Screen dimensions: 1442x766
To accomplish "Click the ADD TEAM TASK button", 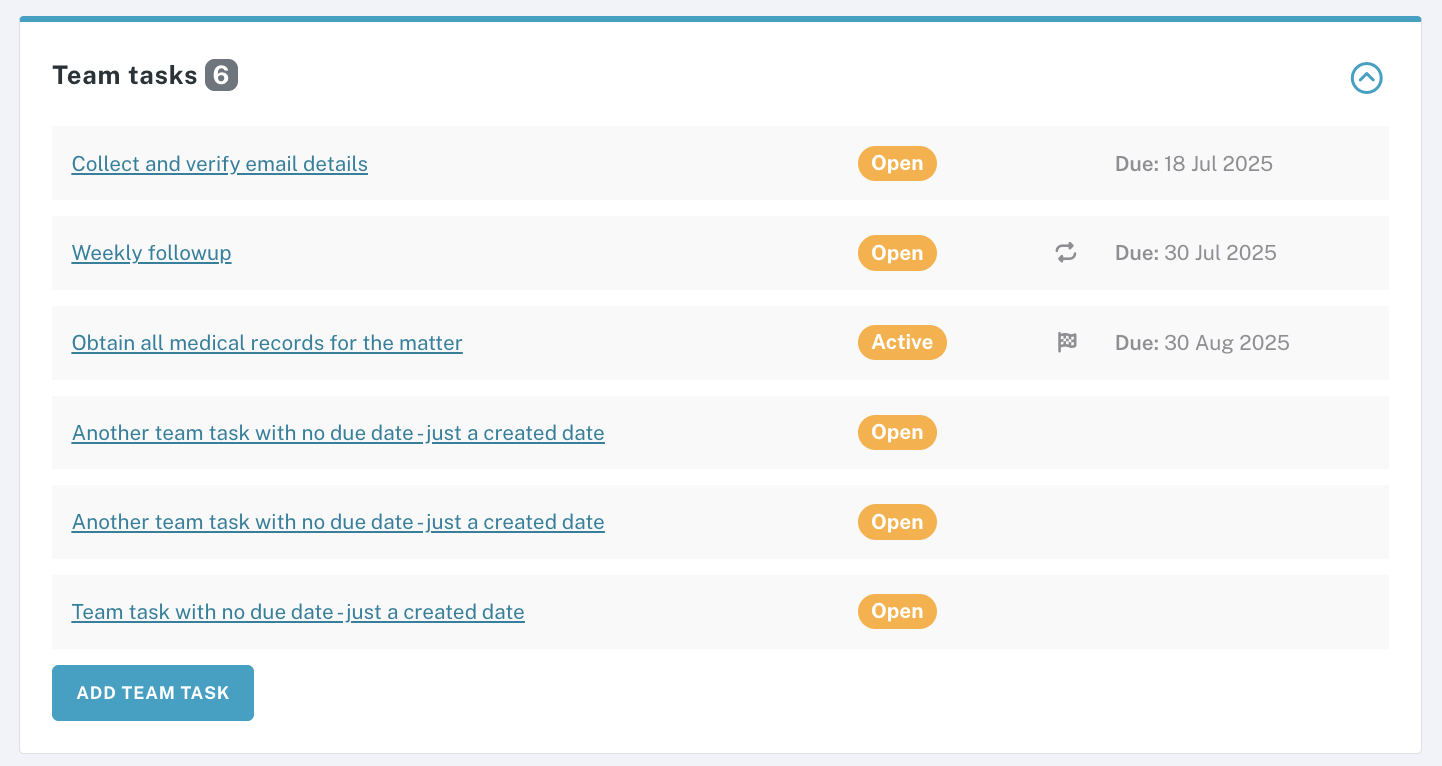I will [x=152, y=692].
